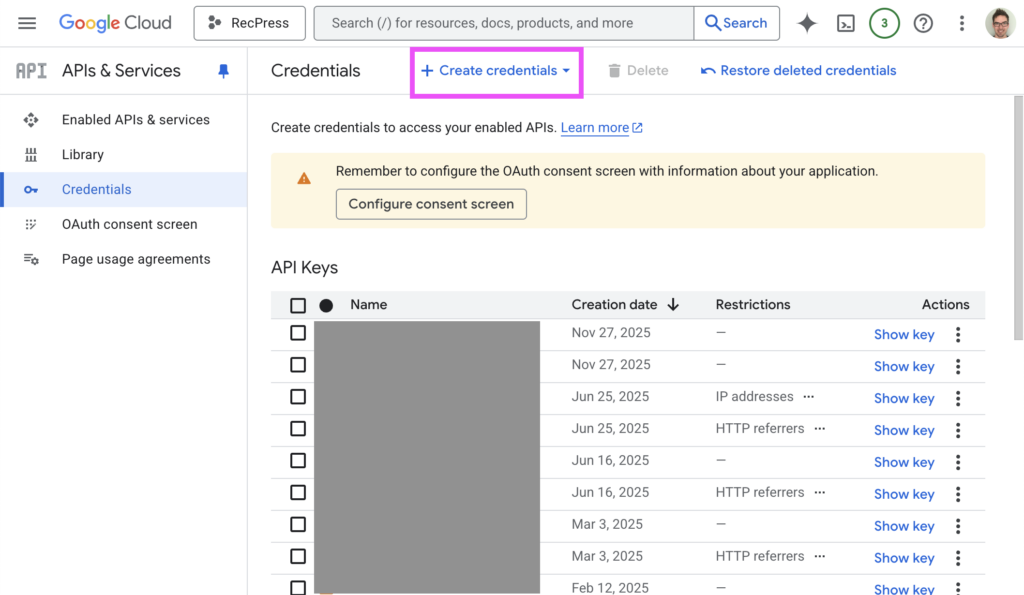
Task: Toggle the select-all checkbox in table header
Action: pyautogui.click(x=298, y=305)
